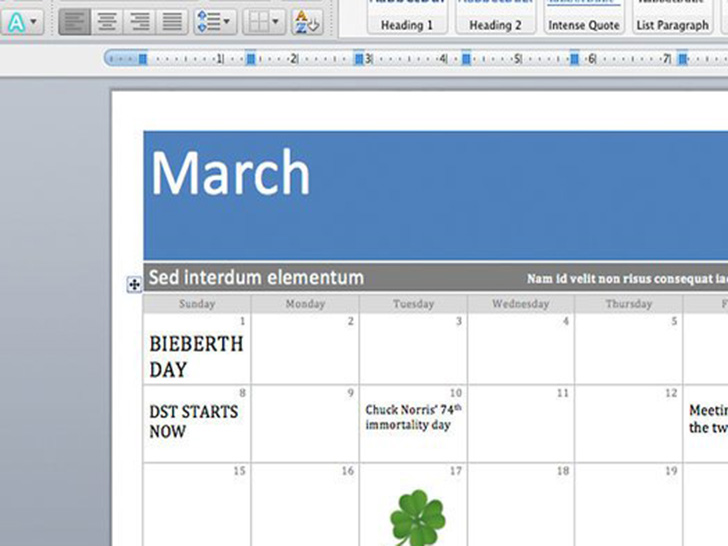Open the Line Spacing dropdown arrow
Viewport: 728px width, 546px height.
(227, 21)
